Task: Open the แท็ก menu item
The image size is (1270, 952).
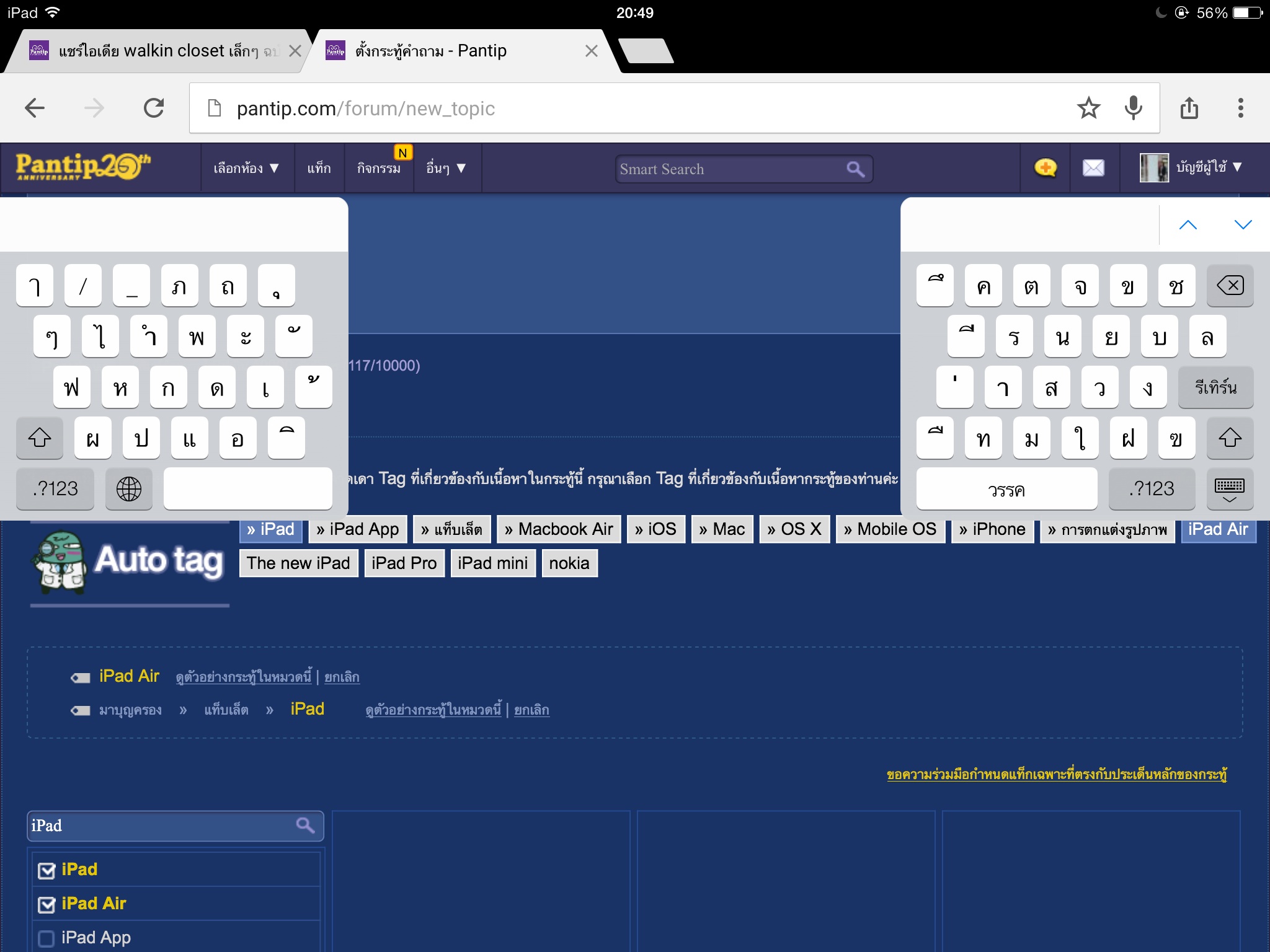Action: 319,168
